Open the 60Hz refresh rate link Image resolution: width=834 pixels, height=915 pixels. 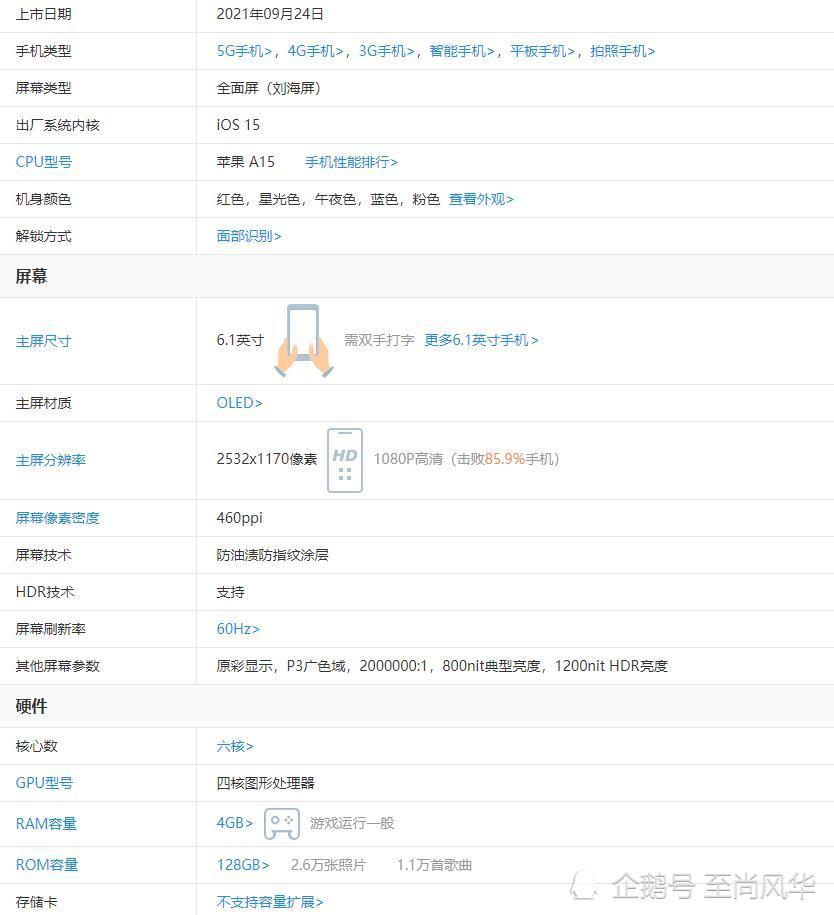point(238,629)
